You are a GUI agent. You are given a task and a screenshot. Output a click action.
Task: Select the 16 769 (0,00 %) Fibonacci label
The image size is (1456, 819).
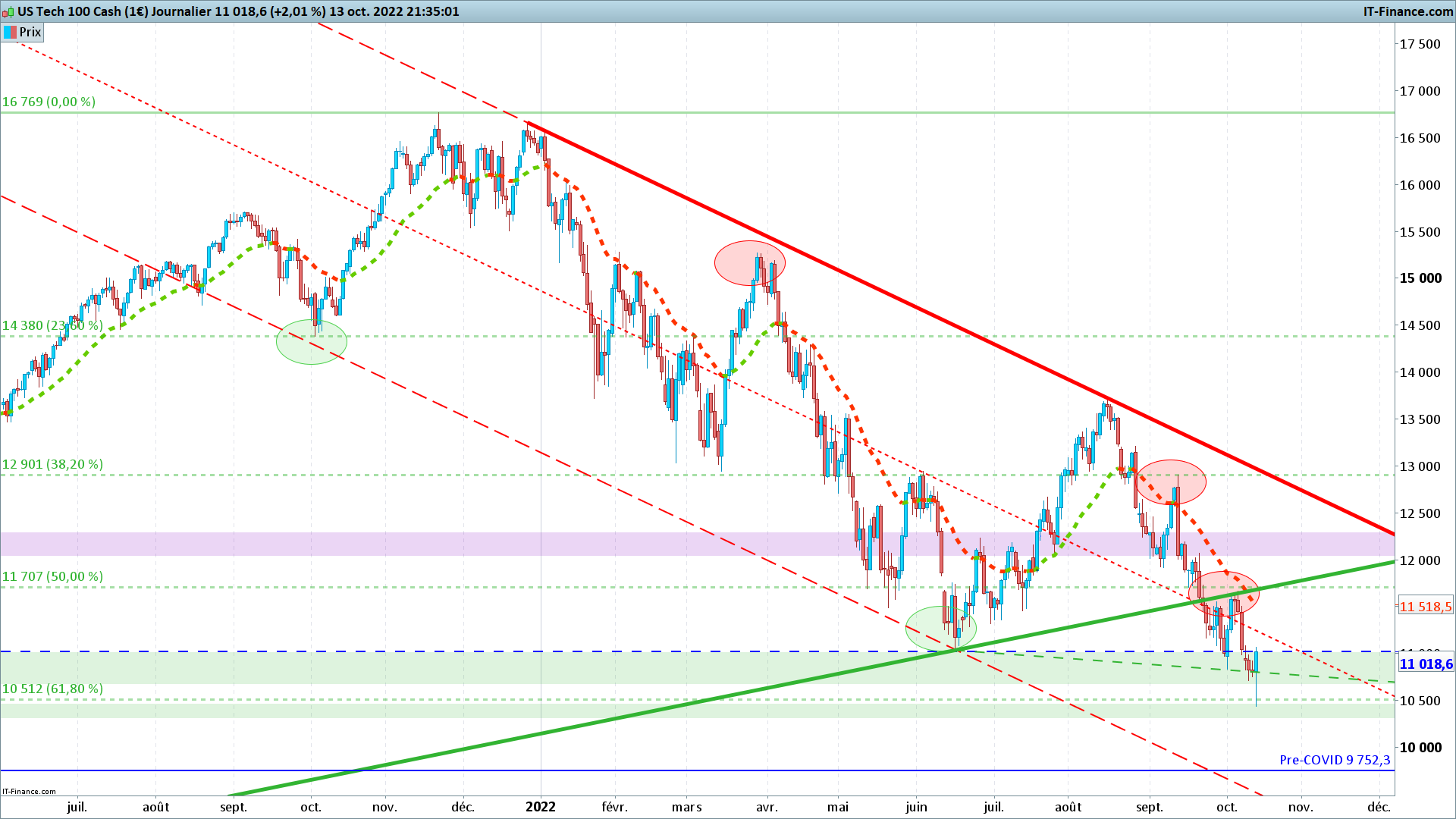click(49, 102)
